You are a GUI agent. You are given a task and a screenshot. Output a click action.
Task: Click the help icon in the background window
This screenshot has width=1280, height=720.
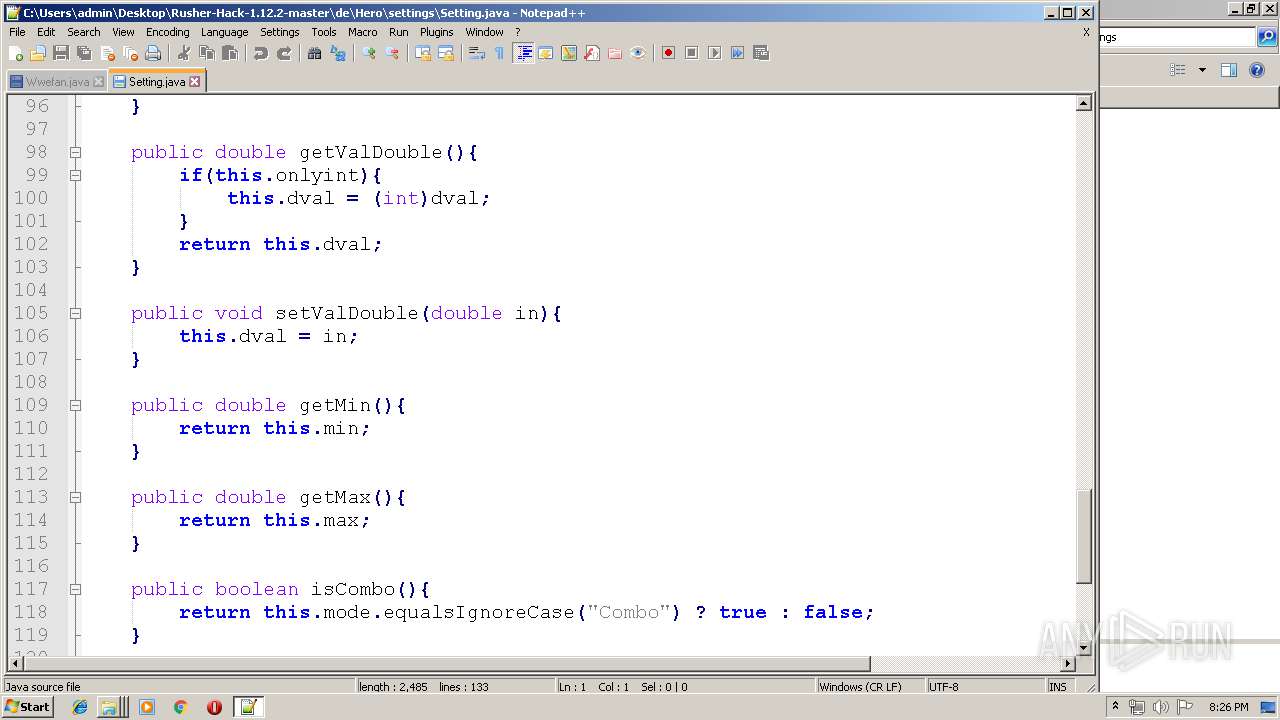point(1258,70)
